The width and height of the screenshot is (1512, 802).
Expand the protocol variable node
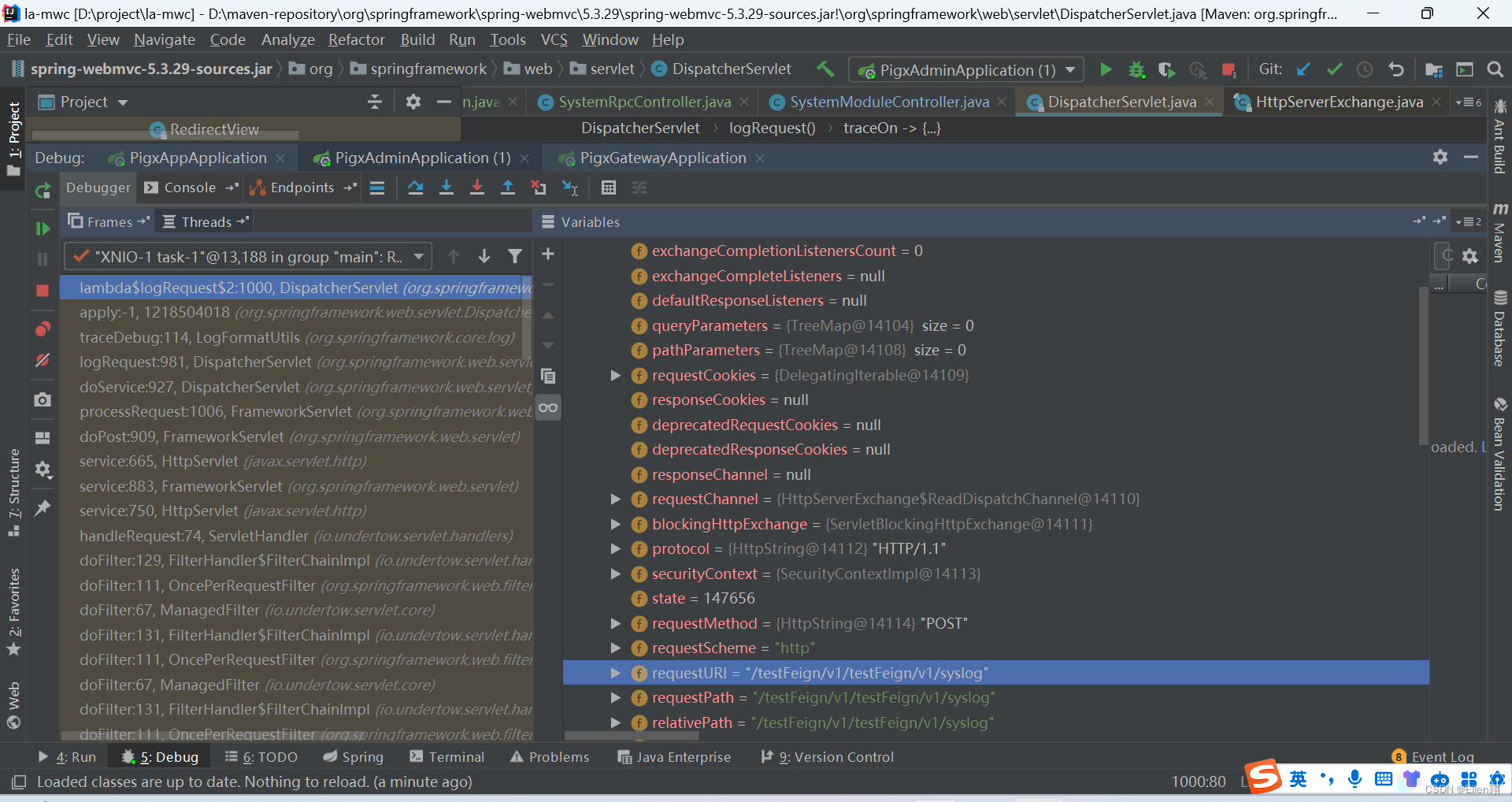point(615,548)
